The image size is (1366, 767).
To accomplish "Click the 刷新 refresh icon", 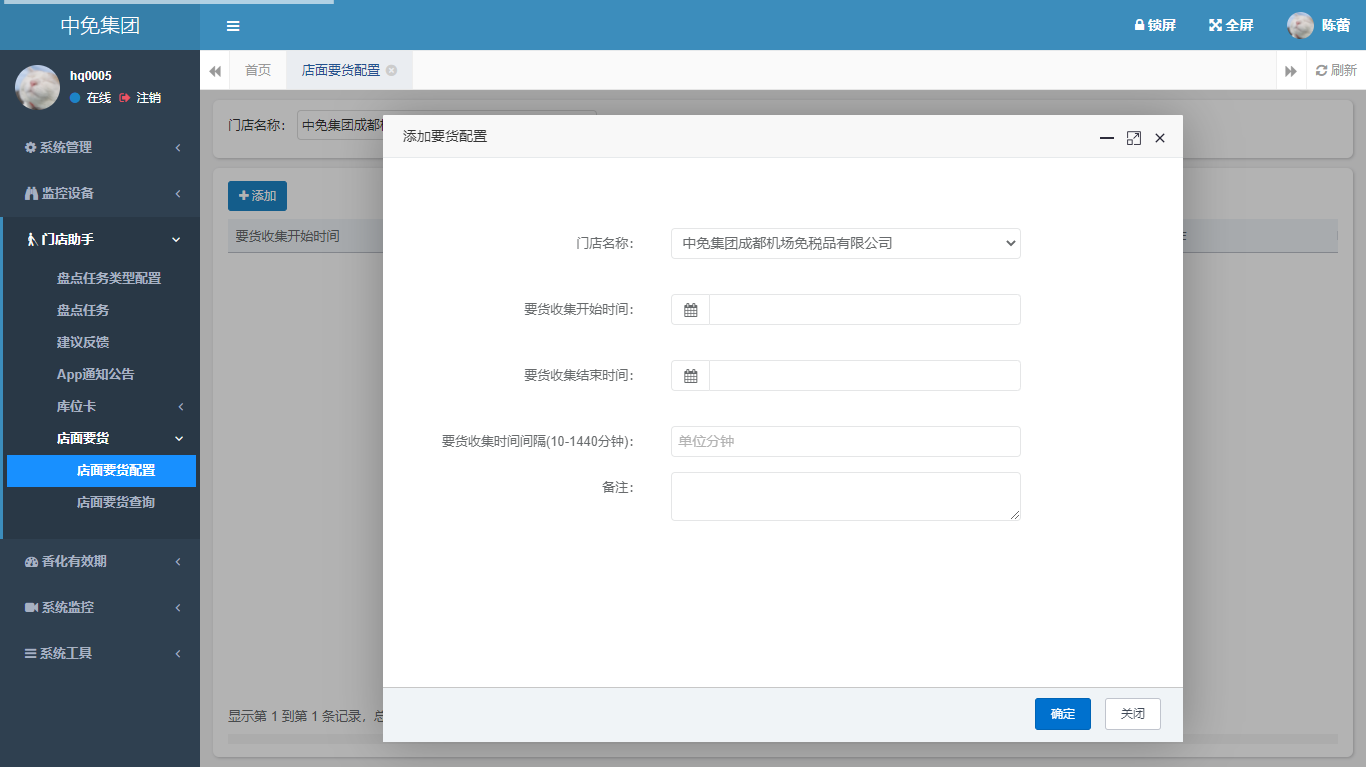I will pyautogui.click(x=1322, y=70).
